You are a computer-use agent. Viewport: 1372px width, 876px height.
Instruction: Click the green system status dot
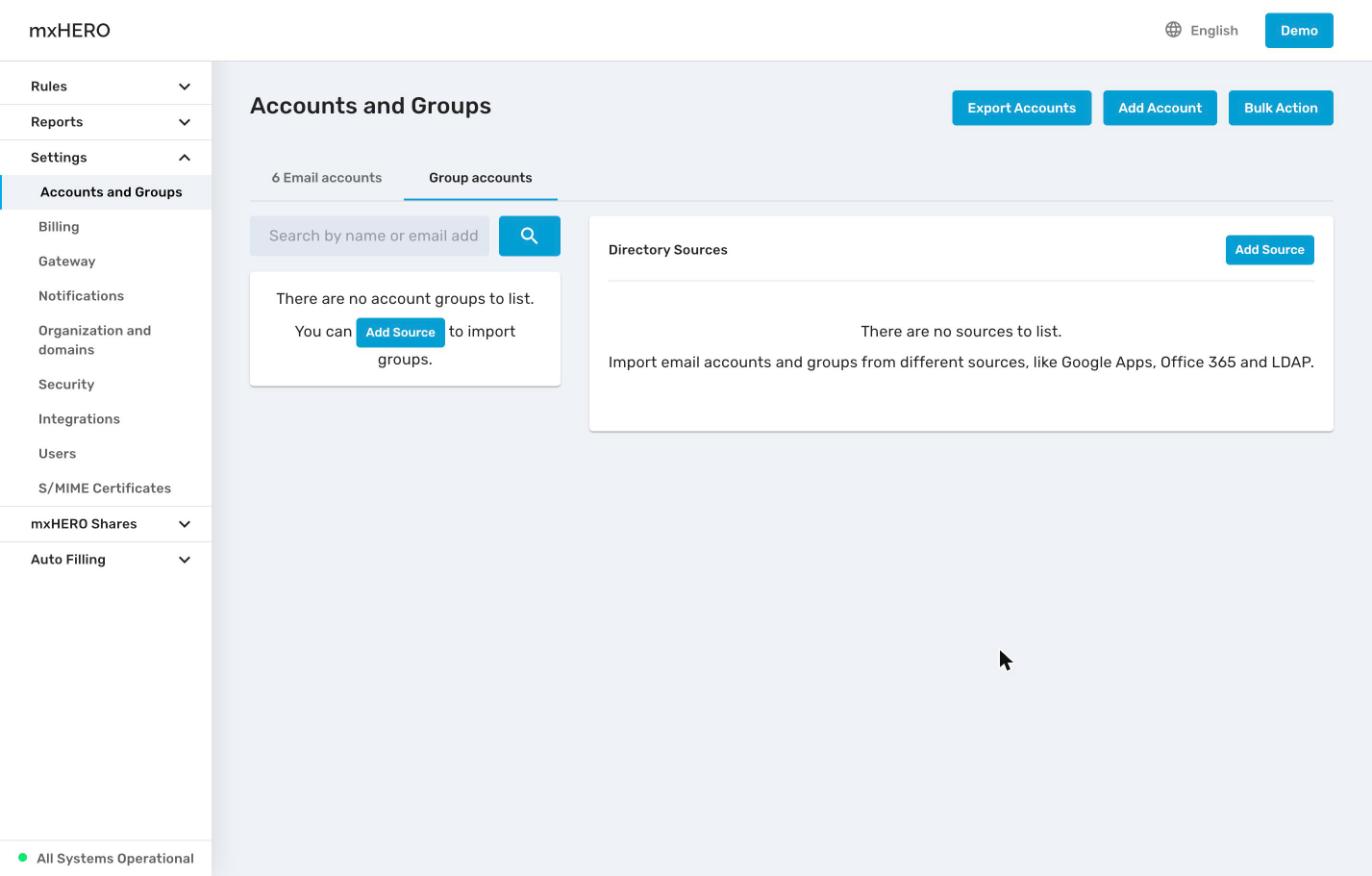[x=23, y=858]
